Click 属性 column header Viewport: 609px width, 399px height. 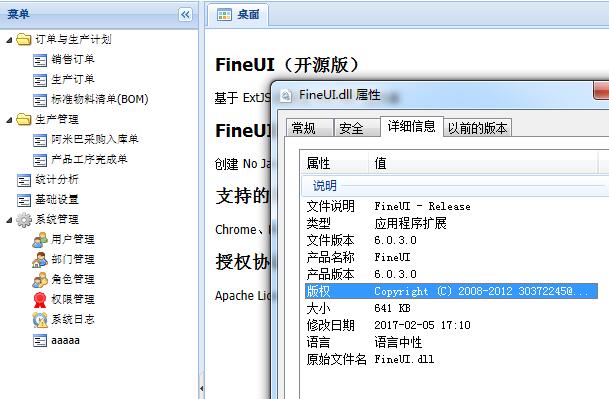(x=334, y=163)
